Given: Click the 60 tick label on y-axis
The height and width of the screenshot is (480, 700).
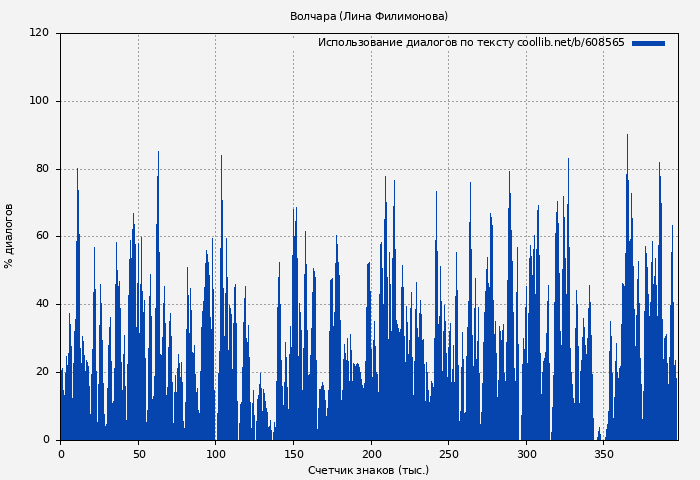Looking at the screenshot, I should 42,236.
